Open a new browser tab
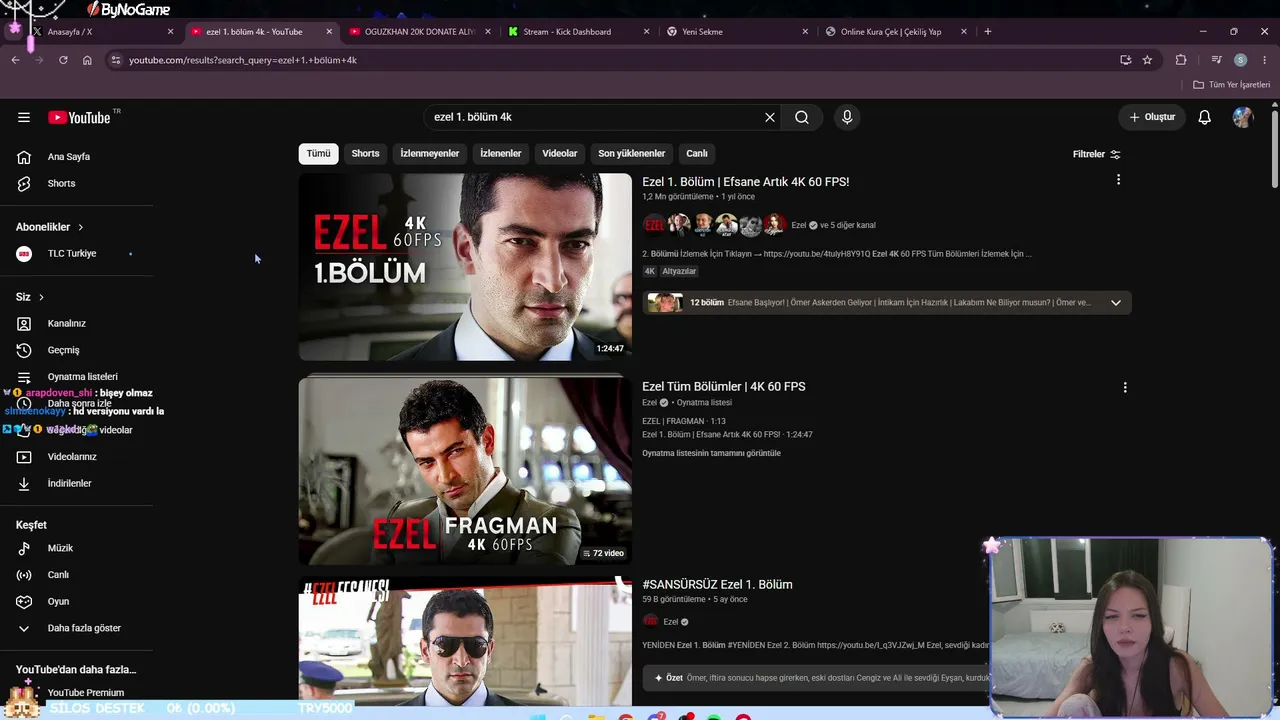Image resolution: width=1280 pixels, height=720 pixels. (988, 32)
